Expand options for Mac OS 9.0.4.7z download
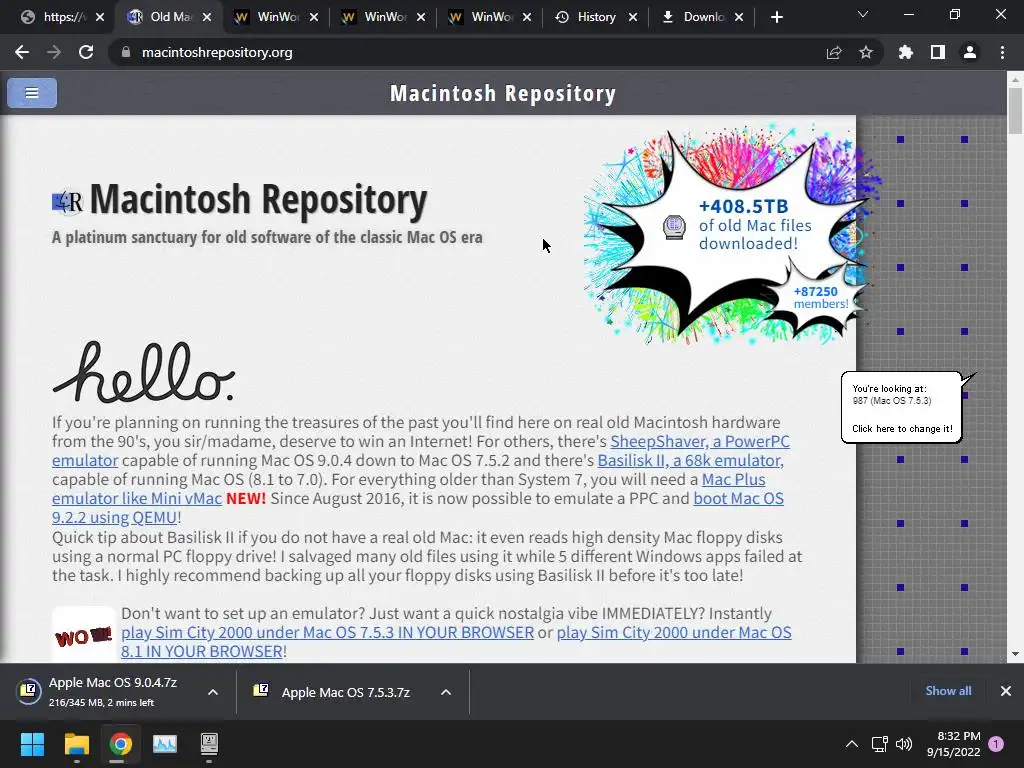Screen dimensions: 1024x768 pos(213,692)
